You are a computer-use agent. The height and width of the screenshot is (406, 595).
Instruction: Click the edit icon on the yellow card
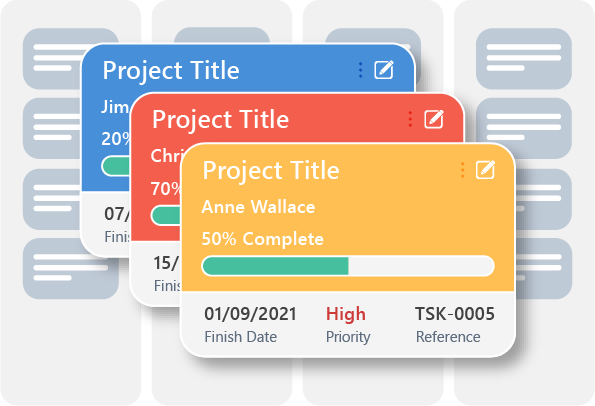pyautogui.click(x=485, y=170)
